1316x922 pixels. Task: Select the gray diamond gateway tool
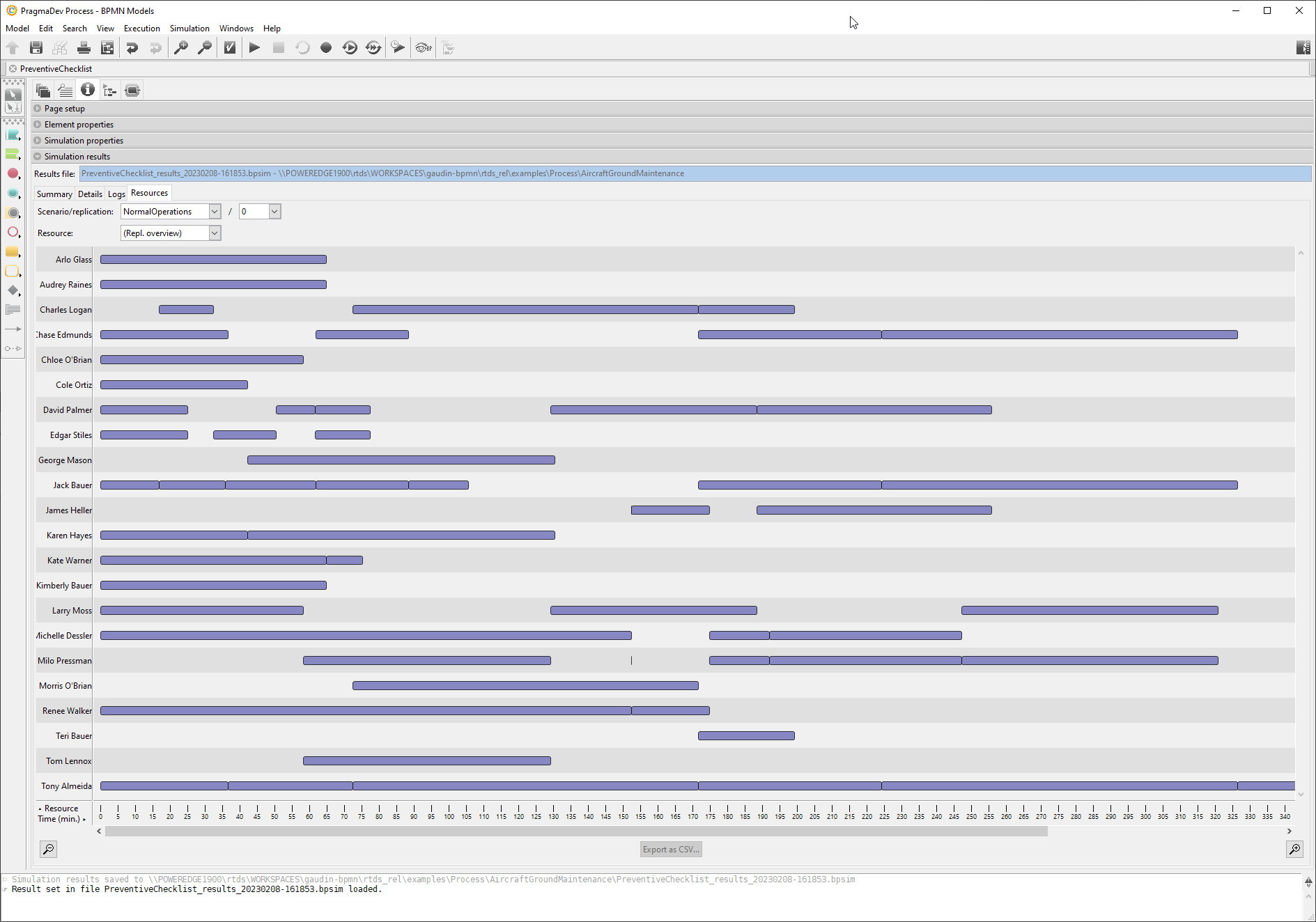(13, 290)
